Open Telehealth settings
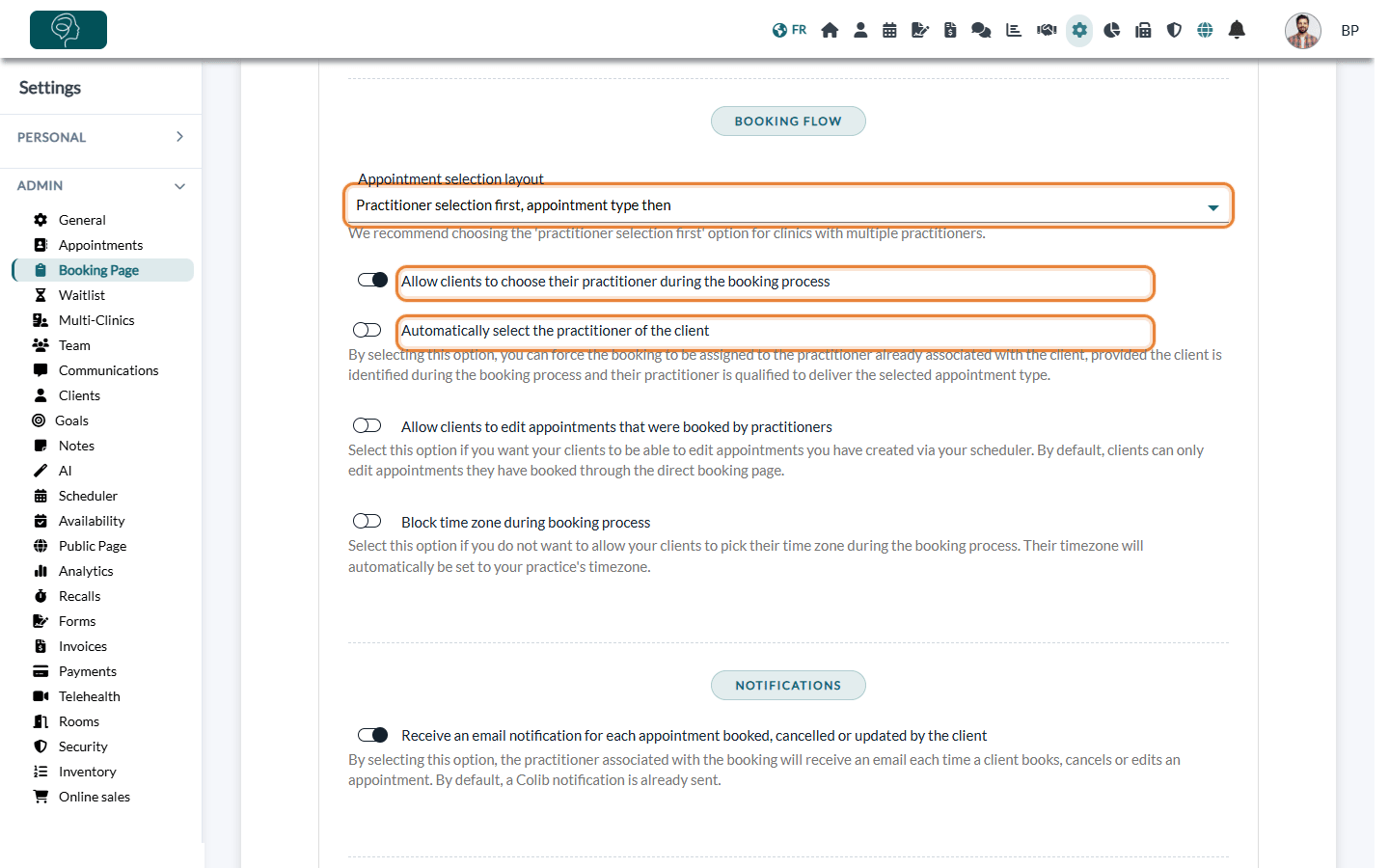The width and height of the screenshot is (1389, 868). [90, 696]
